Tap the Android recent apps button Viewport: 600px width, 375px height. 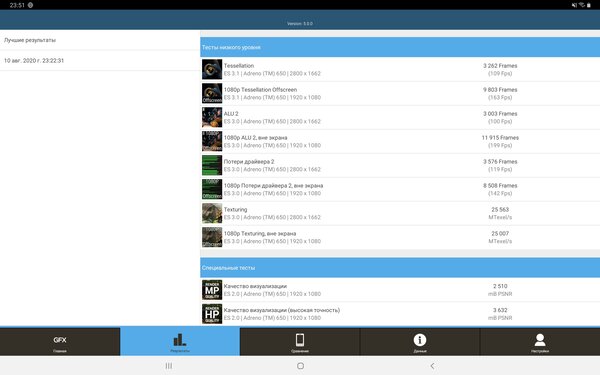point(169,366)
